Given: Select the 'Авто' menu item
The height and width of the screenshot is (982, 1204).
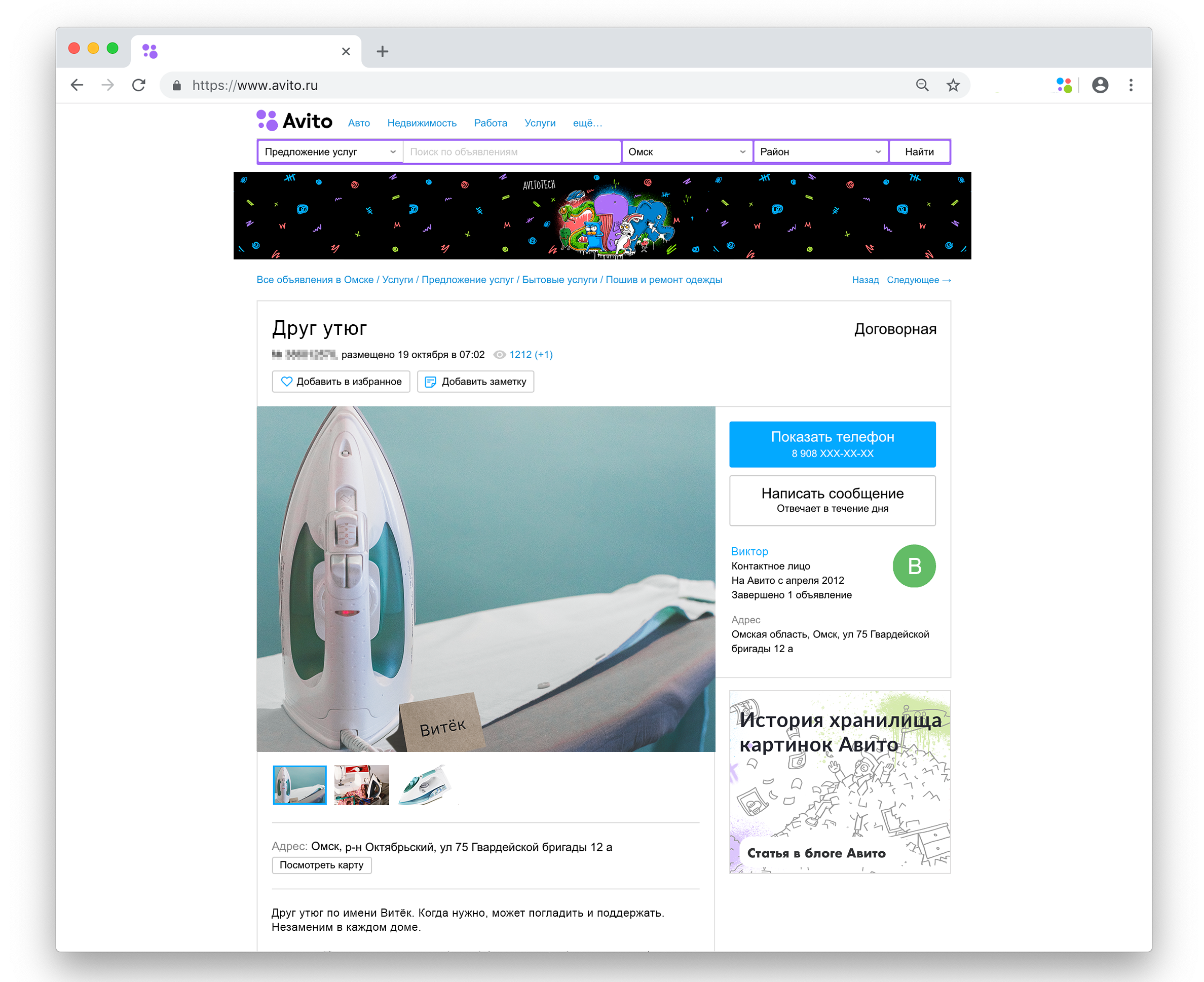Looking at the screenshot, I should tap(357, 122).
